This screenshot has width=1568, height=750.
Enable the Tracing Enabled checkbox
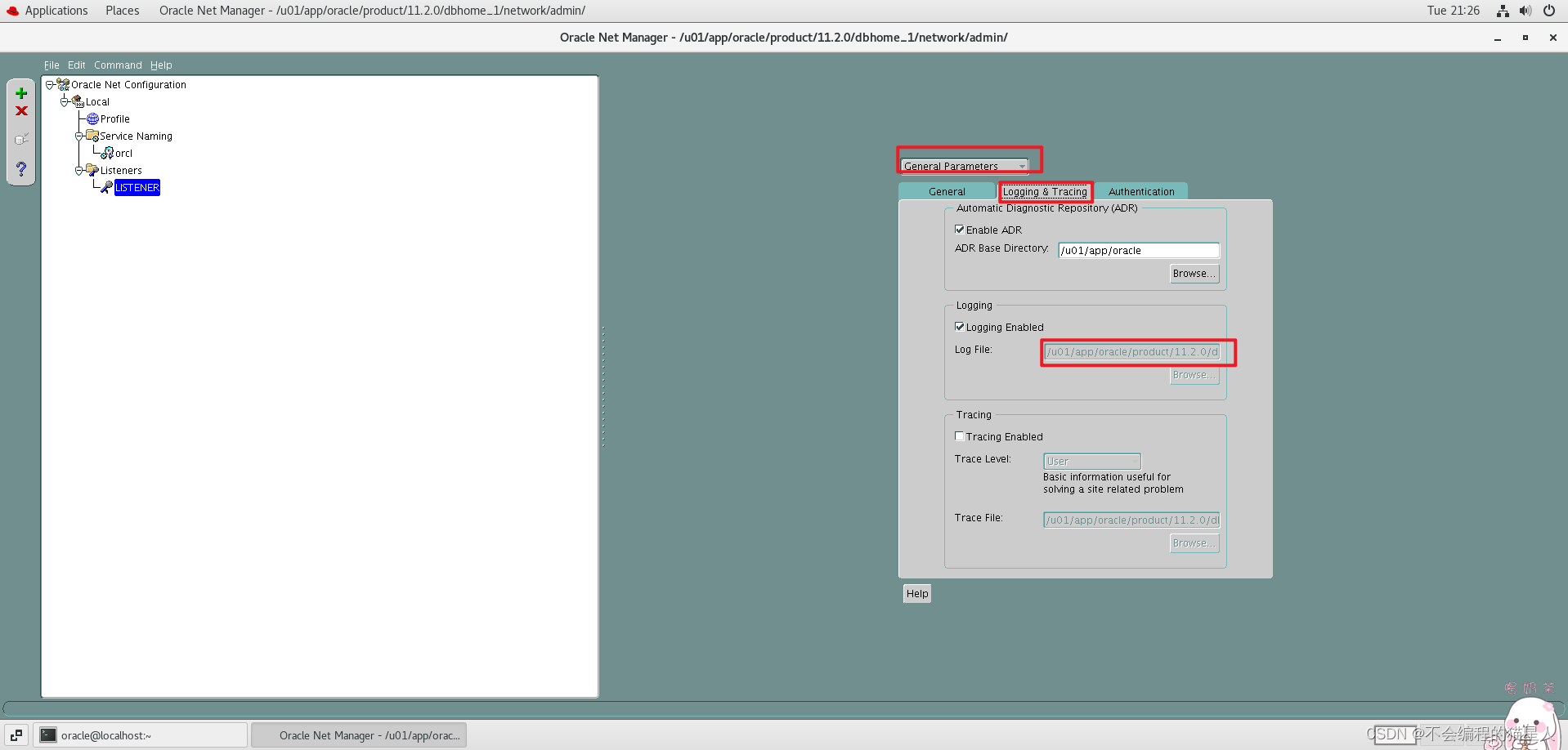pos(960,436)
